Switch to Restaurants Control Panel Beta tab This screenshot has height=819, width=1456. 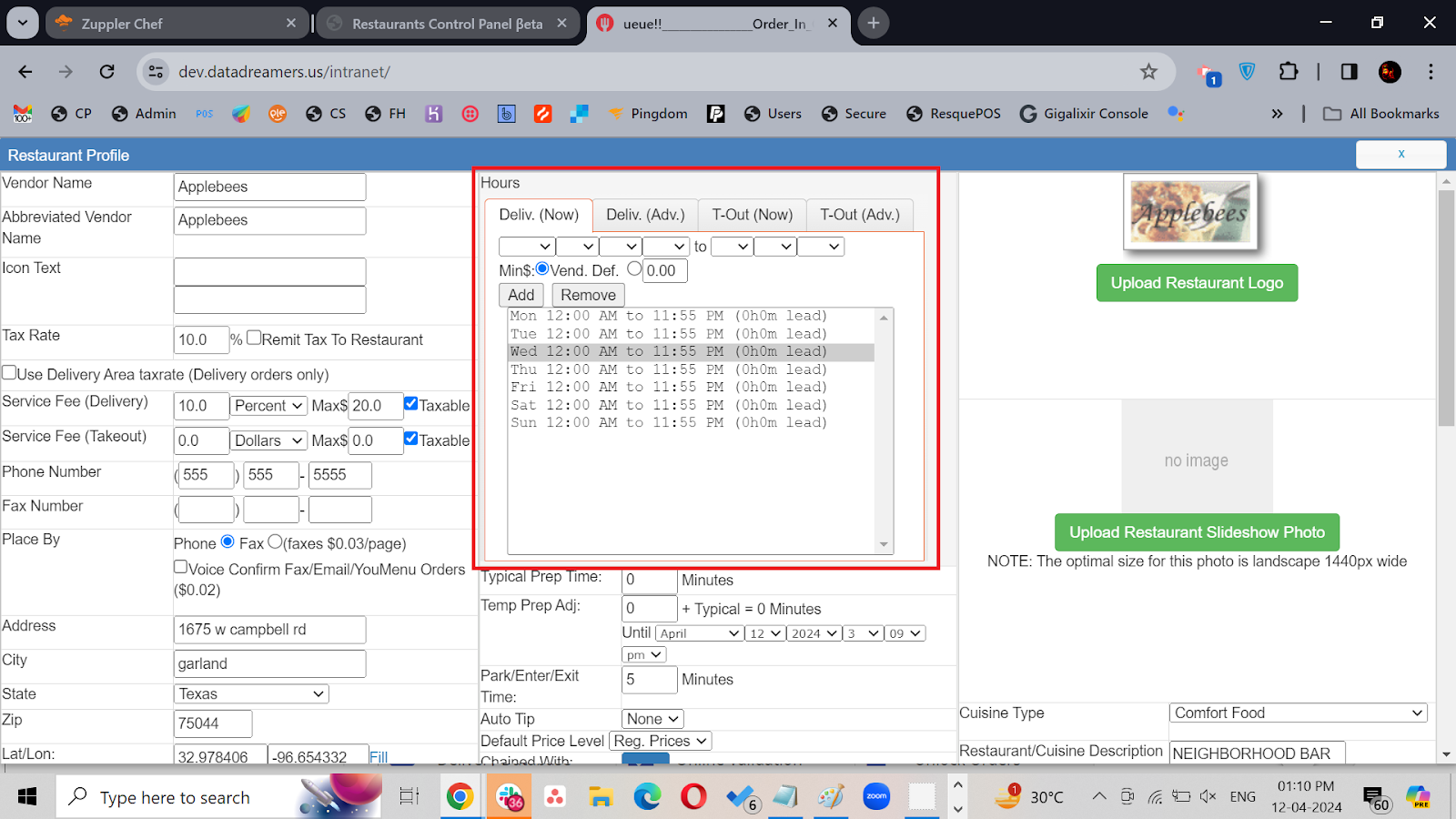point(449,24)
